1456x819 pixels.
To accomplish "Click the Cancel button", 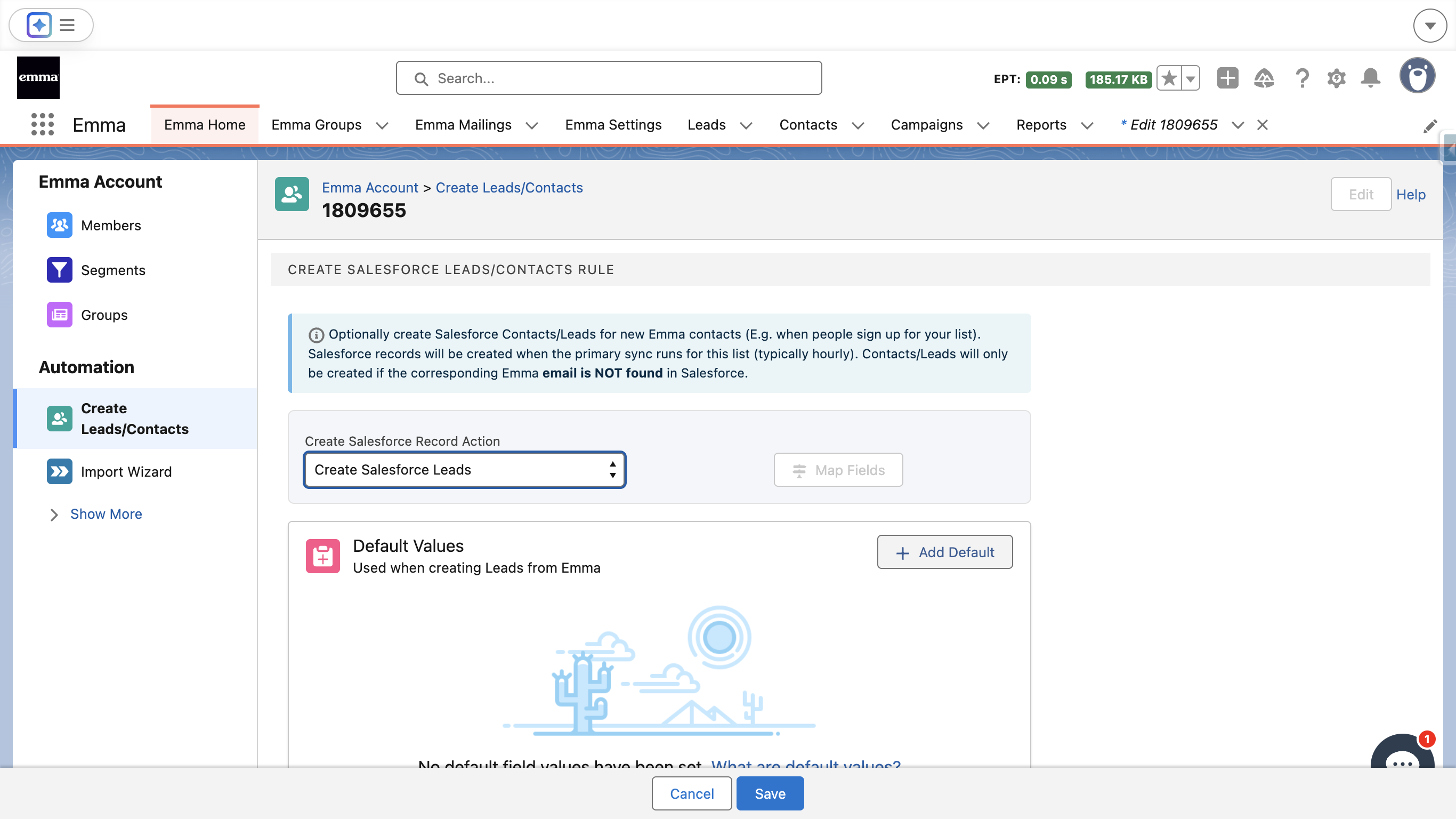I will [x=692, y=793].
